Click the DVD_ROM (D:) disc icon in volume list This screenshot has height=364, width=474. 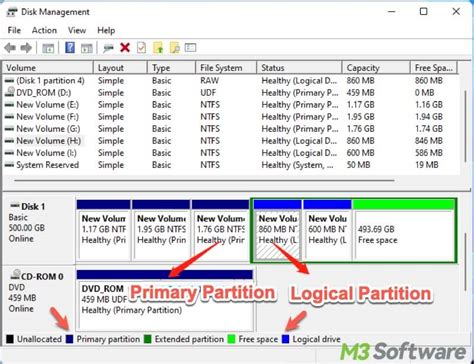tap(10, 92)
